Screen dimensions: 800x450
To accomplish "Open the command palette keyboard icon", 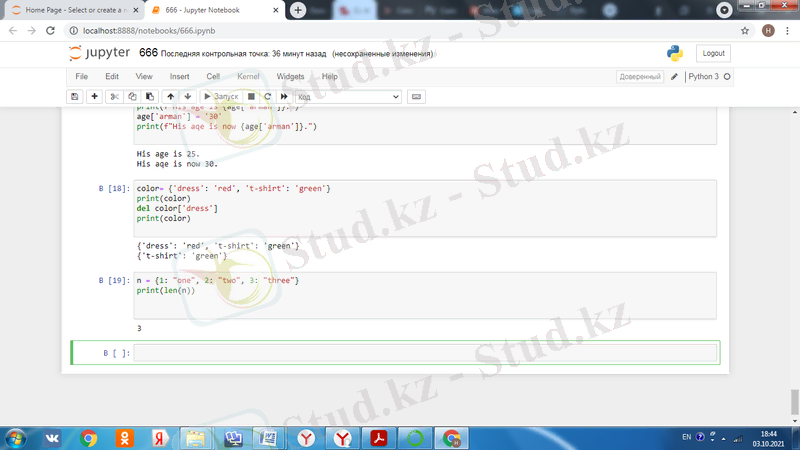I will click(416, 96).
